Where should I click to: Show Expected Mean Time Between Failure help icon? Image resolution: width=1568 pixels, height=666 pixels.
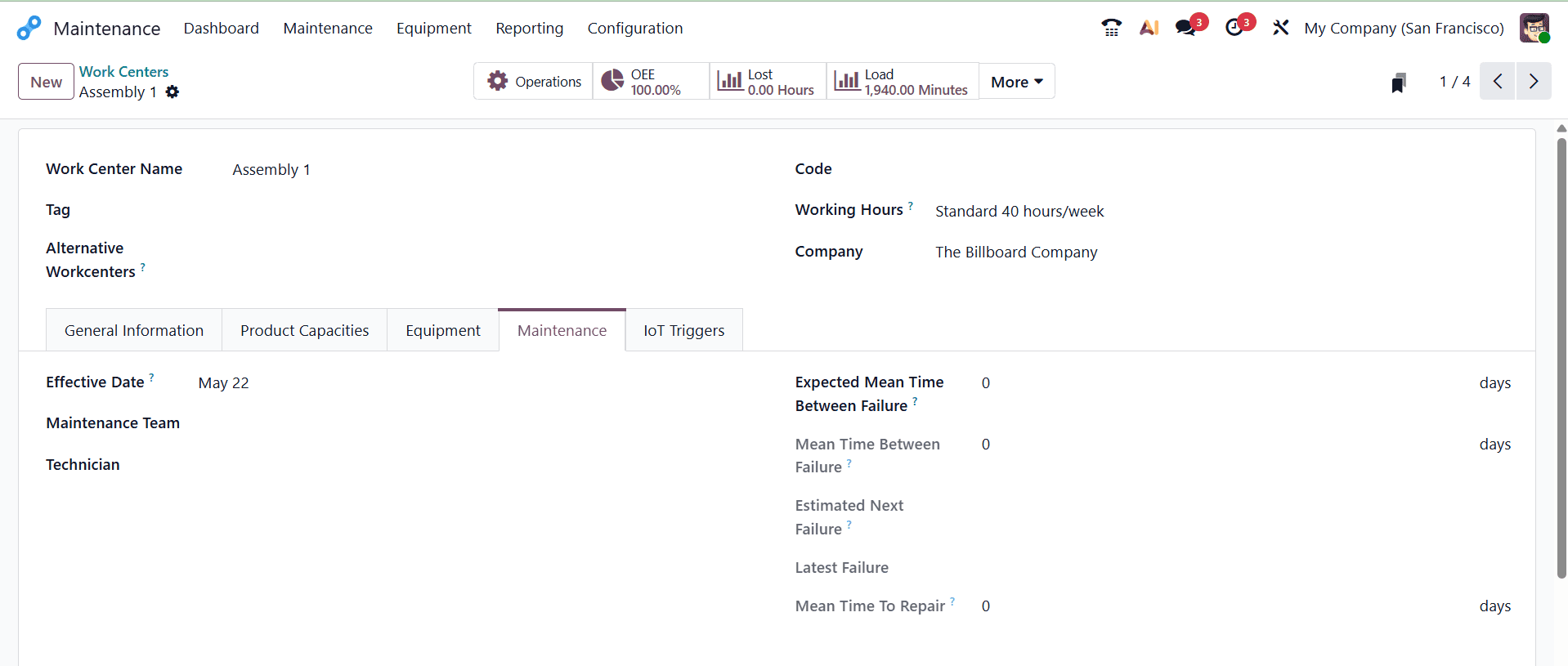[915, 401]
